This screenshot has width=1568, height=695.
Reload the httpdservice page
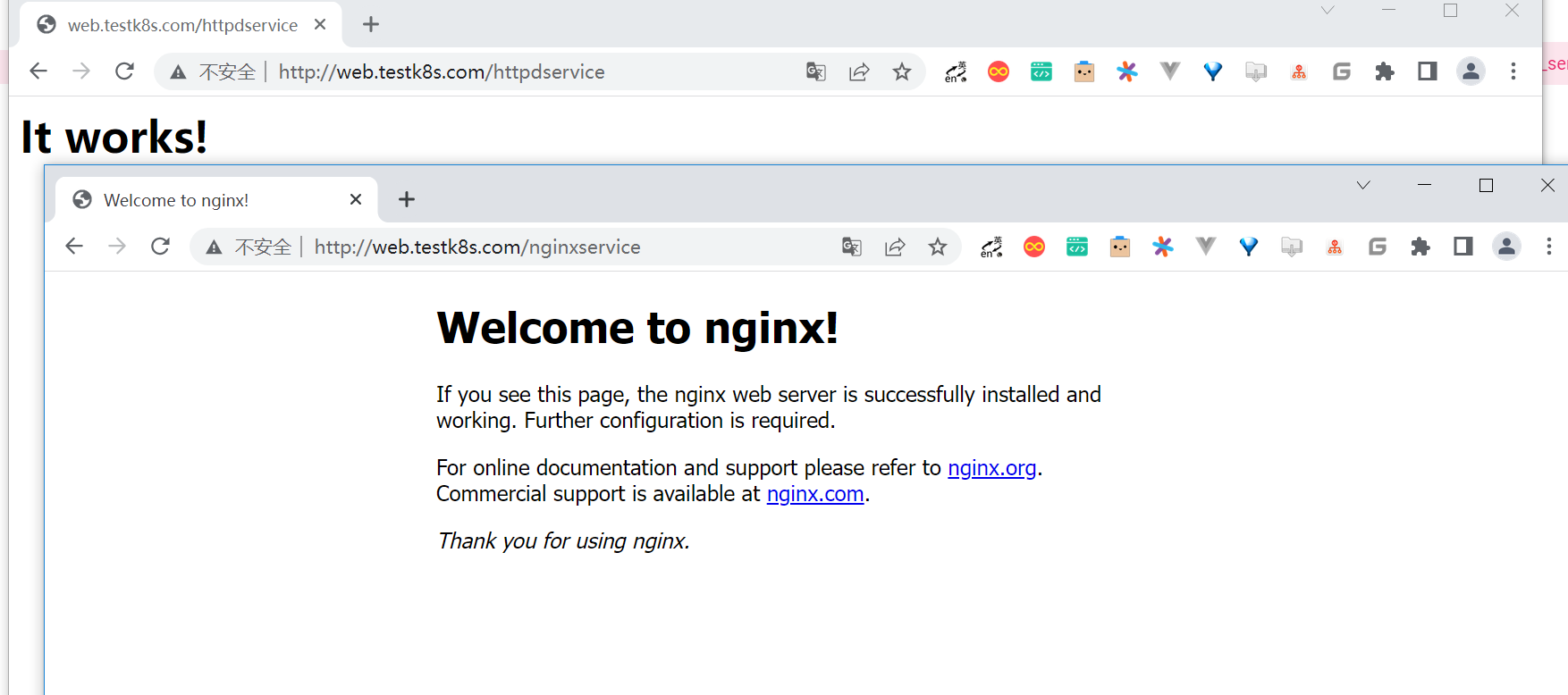tap(124, 71)
